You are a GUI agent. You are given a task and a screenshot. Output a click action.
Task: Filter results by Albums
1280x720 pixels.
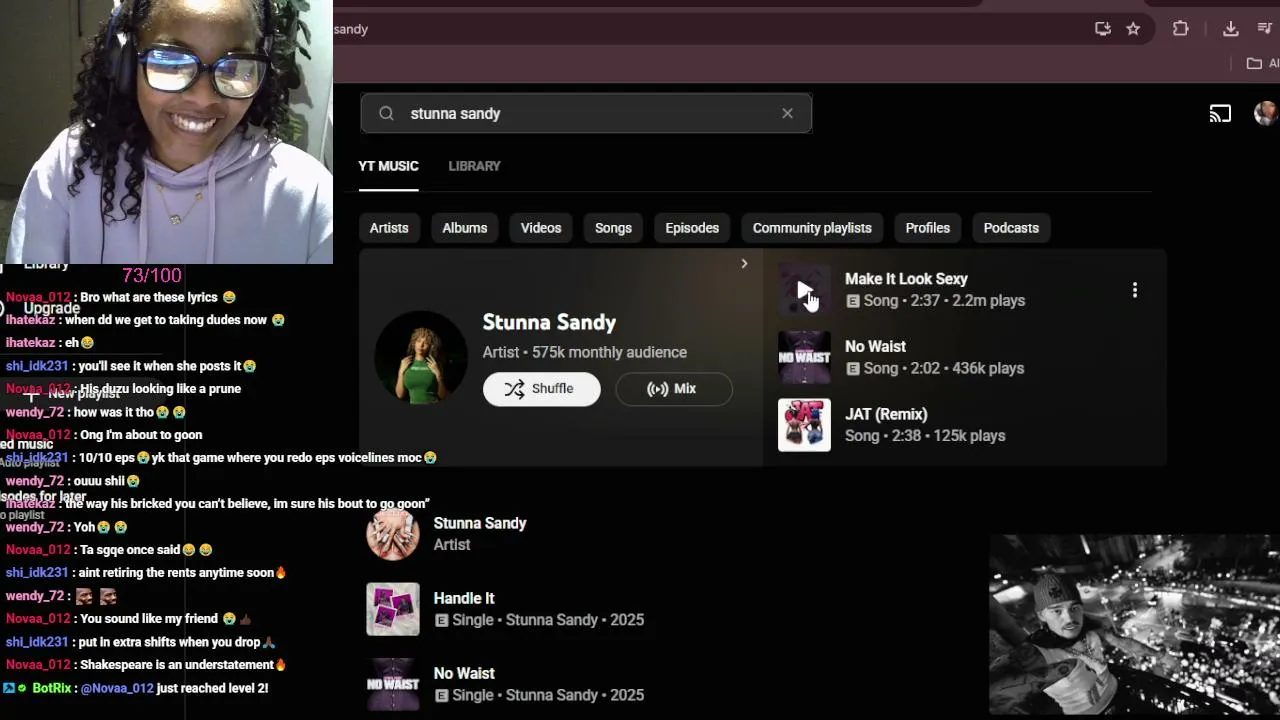465,228
